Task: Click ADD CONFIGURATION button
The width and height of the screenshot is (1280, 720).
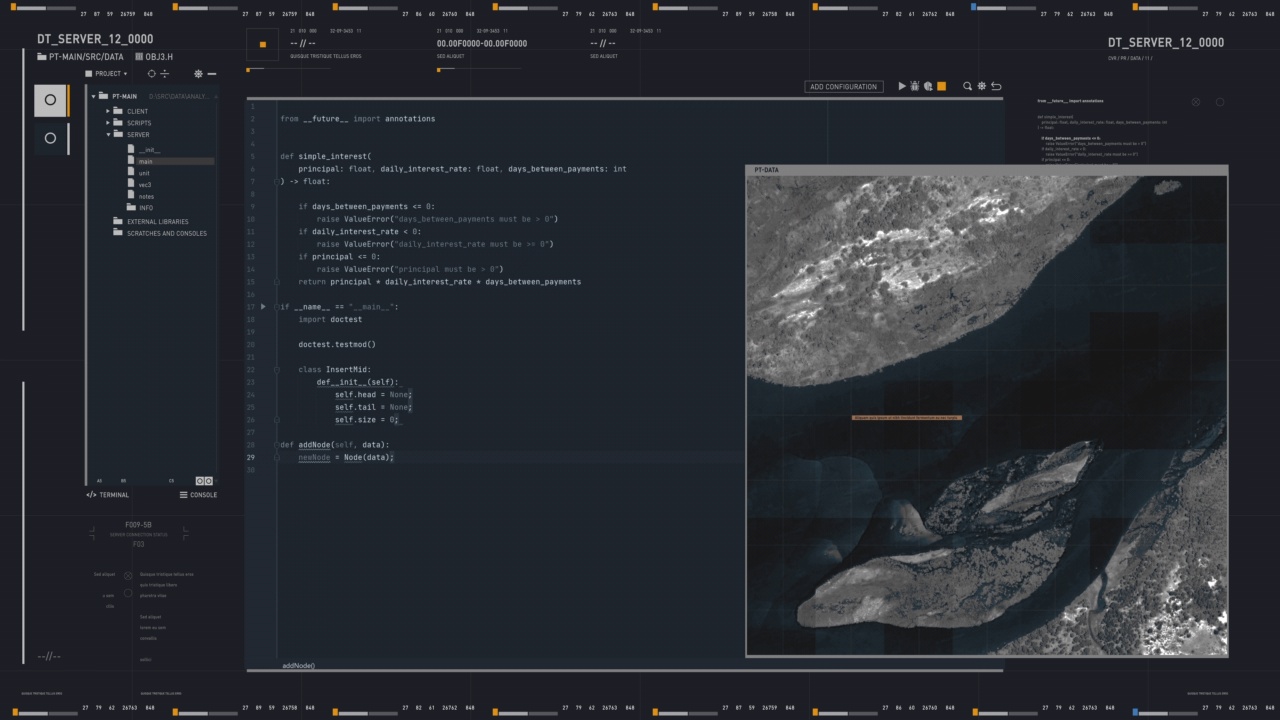Action: pos(843,87)
